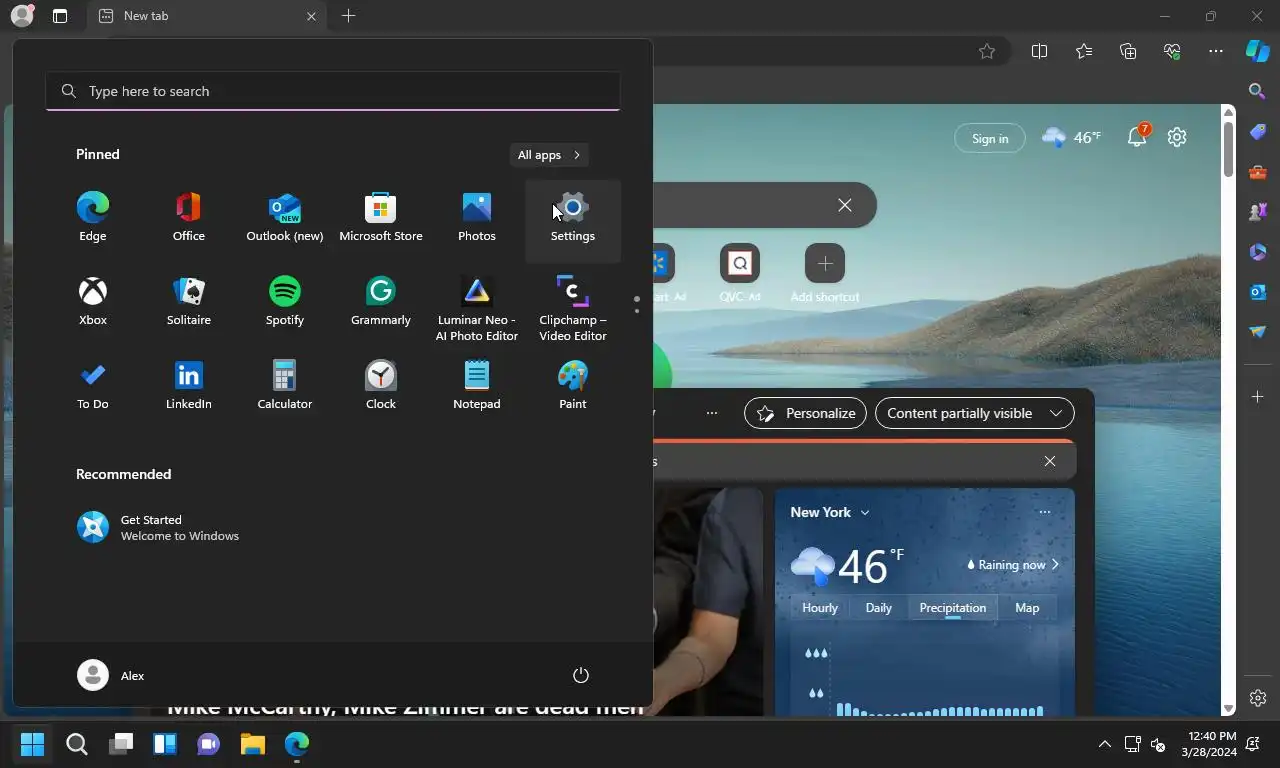Open the Microsoft Store app

tap(381, 219)
